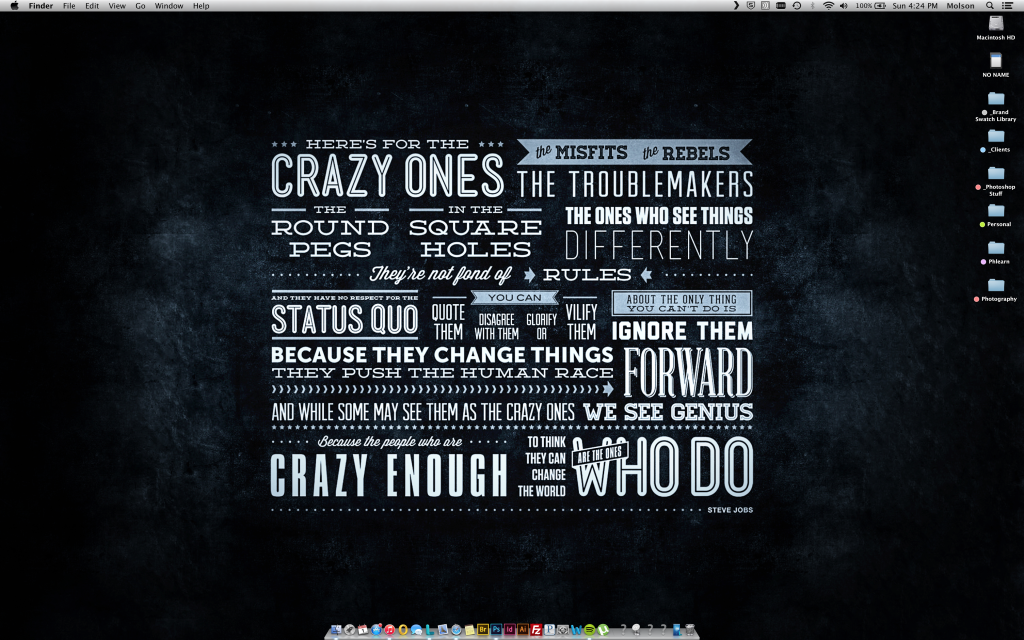Screen dimensions: 1024x640
Task: Open Spotlight search magnifier icon
Action: (x=990, y=6)
